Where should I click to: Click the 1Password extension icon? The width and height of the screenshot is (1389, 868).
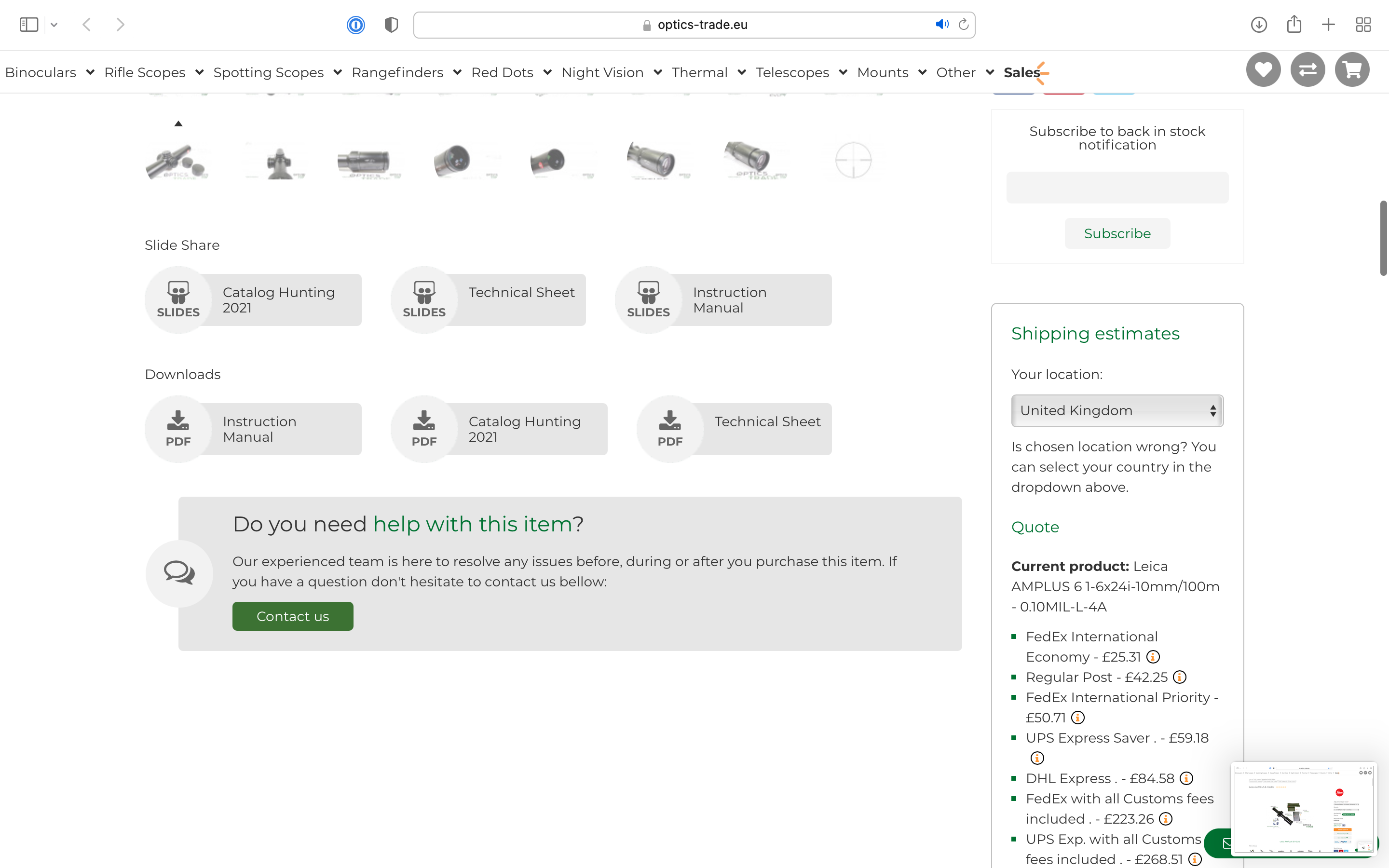356,25
